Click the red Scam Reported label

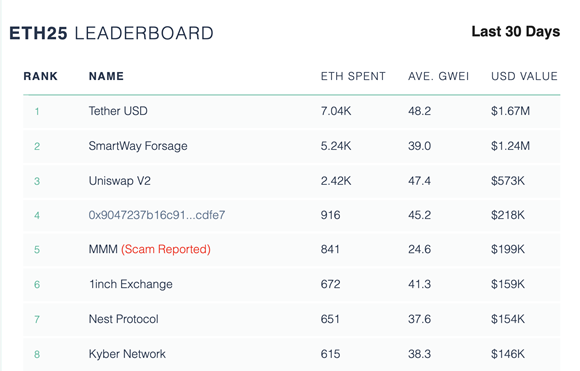[166, 249]
